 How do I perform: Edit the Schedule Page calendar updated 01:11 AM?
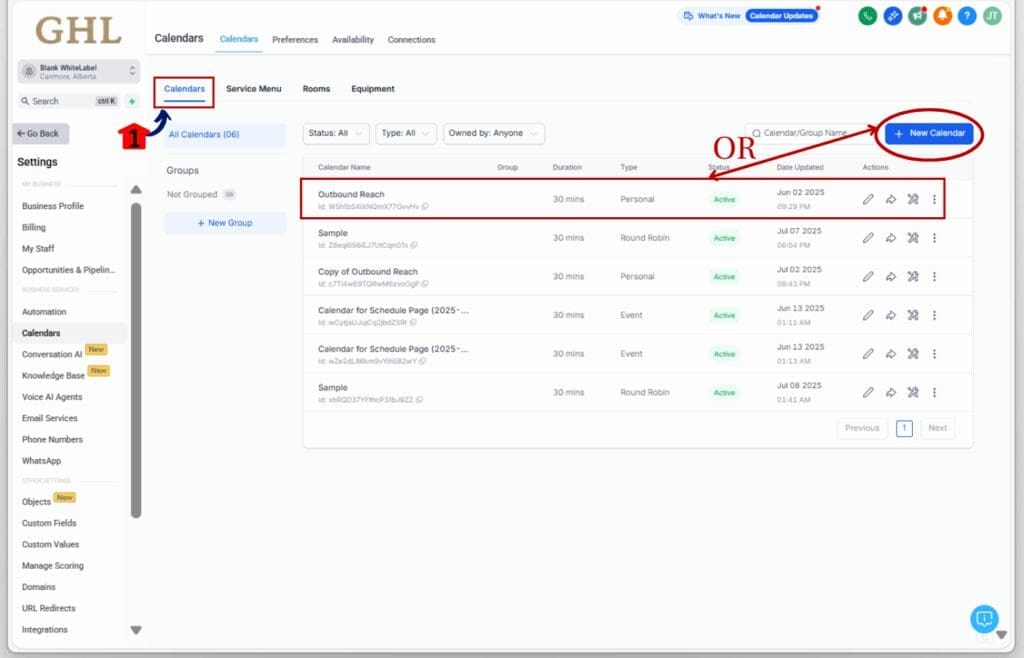click(x=868, y=315)
